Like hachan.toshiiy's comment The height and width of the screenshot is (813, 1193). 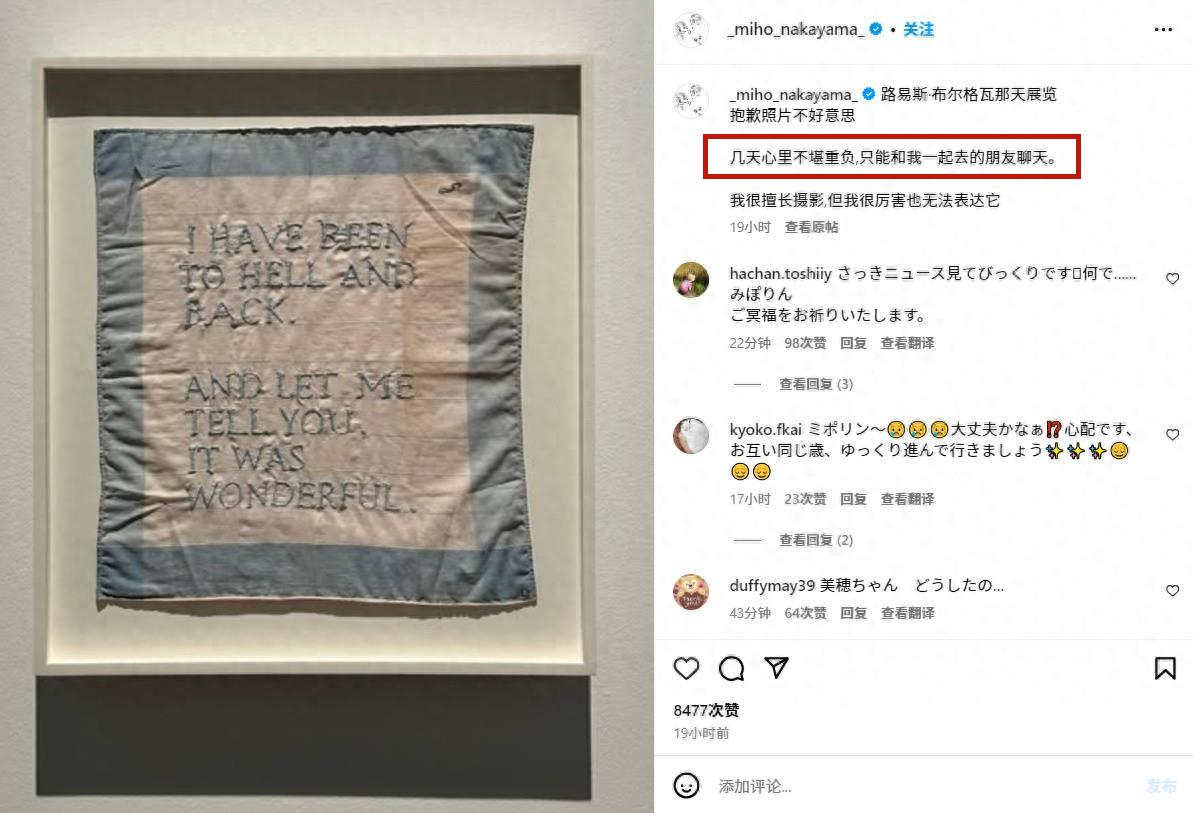[1172, 279]
